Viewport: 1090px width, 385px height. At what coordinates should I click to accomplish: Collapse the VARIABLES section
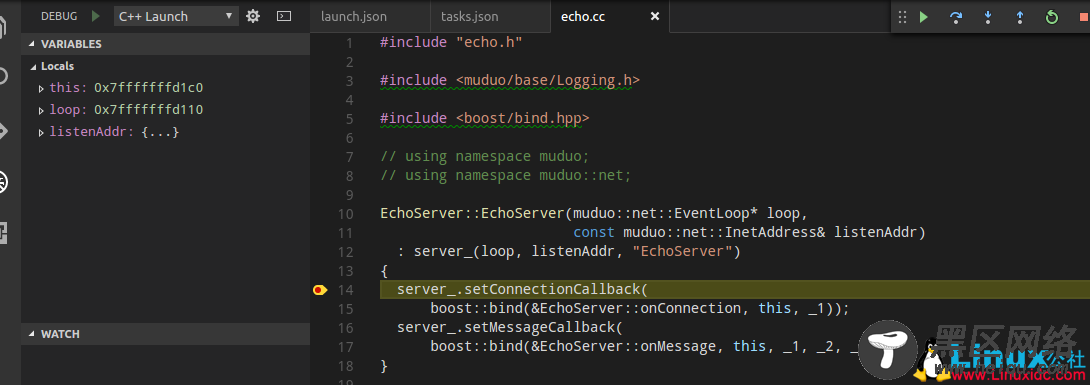tap(31, 44)
